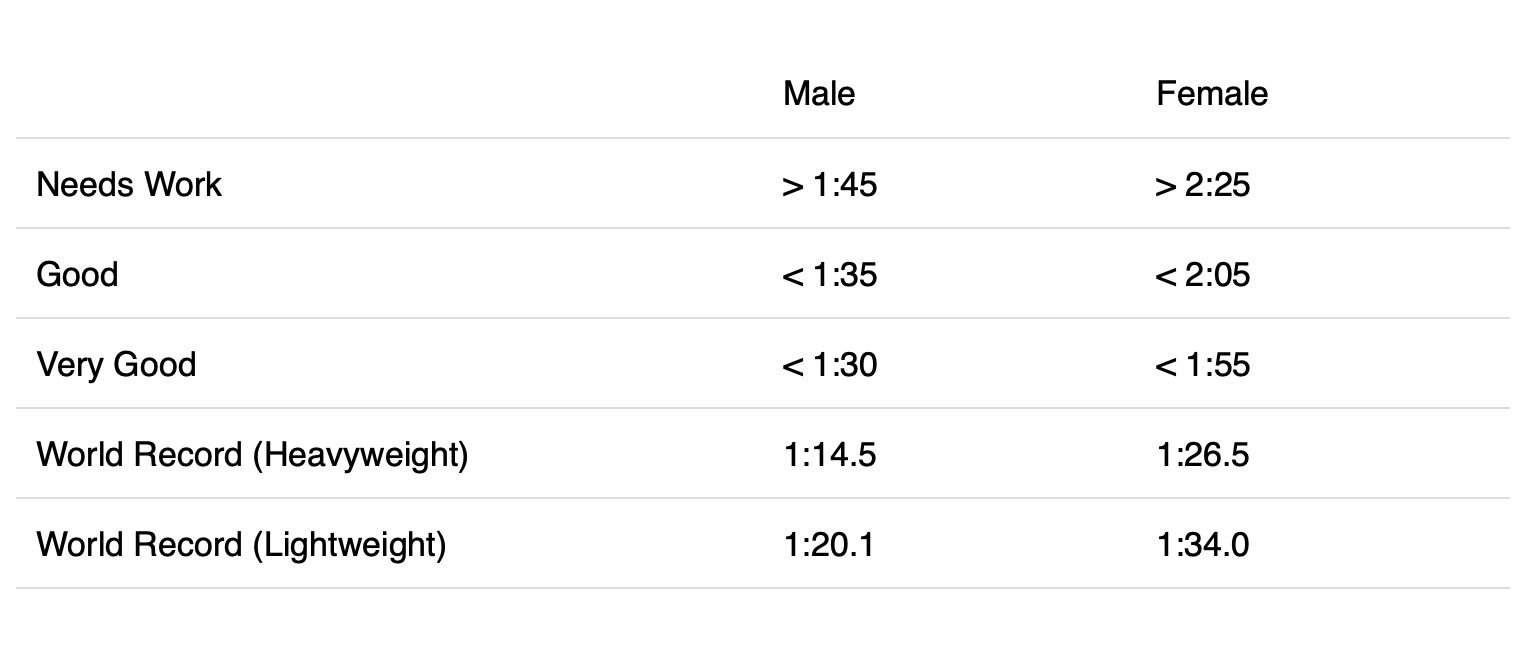
Task: Select the Needs Work row label
Action: tap(129, 184)
